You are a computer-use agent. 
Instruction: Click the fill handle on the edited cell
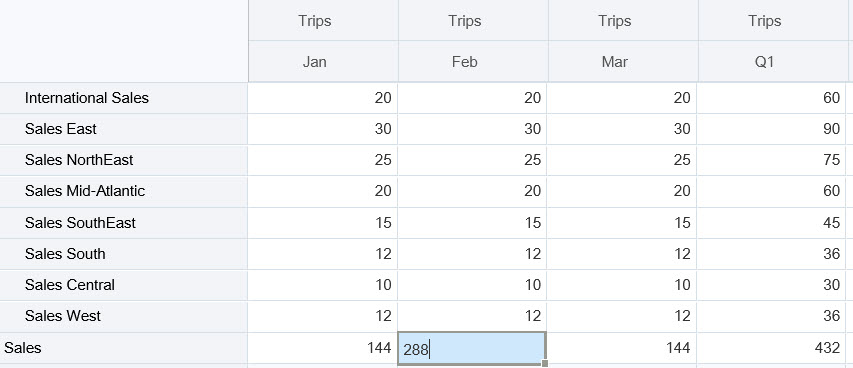545,364
